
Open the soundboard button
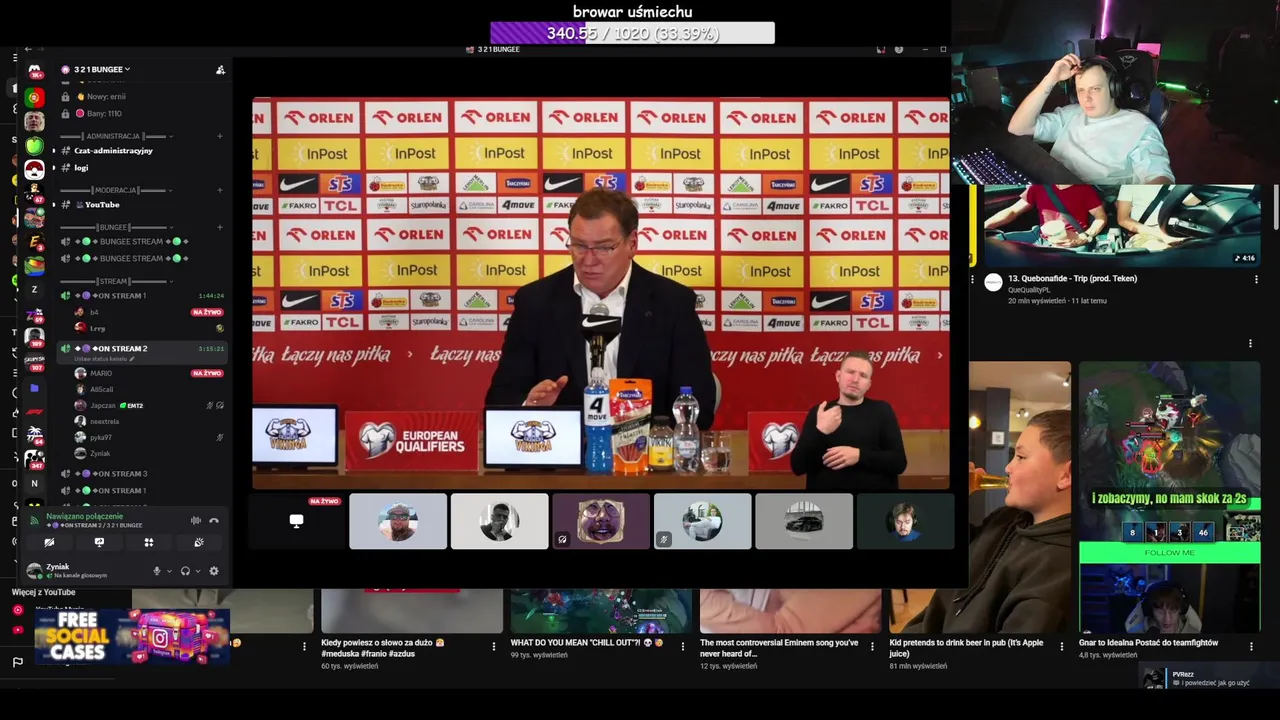click(x=199, y=542)
